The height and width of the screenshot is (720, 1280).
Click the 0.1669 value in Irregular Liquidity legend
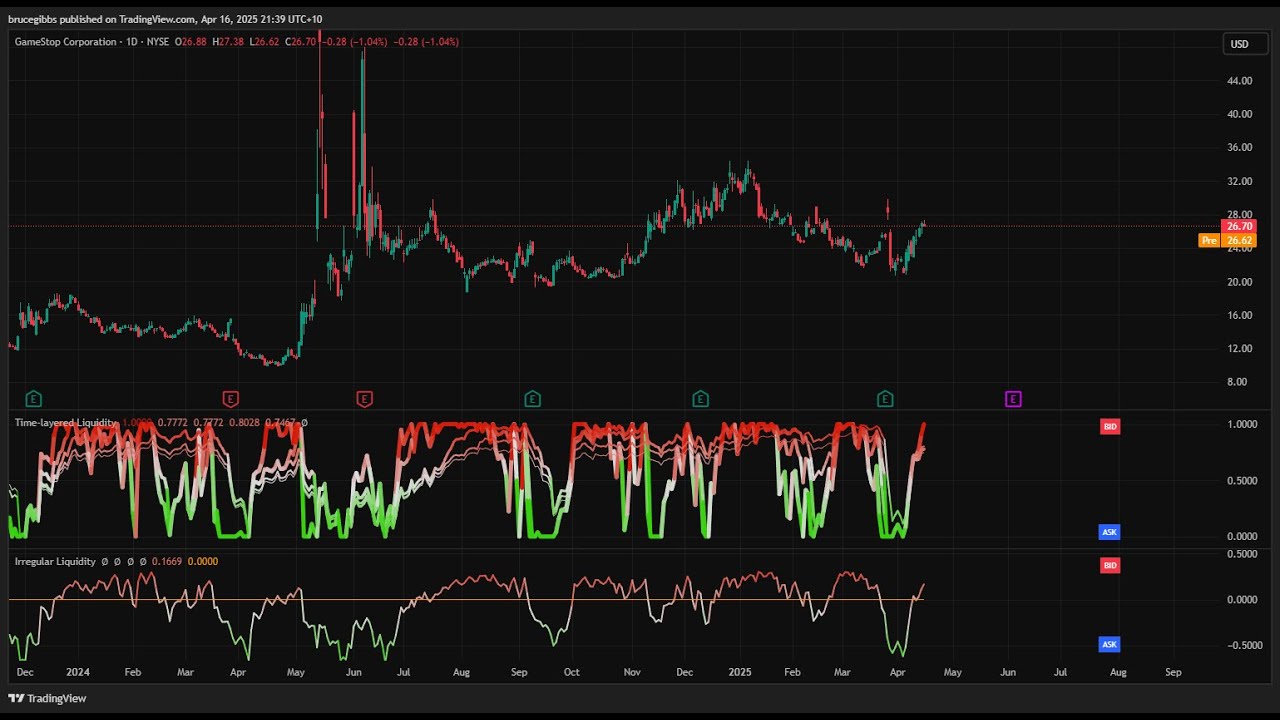tap(168, 561)
